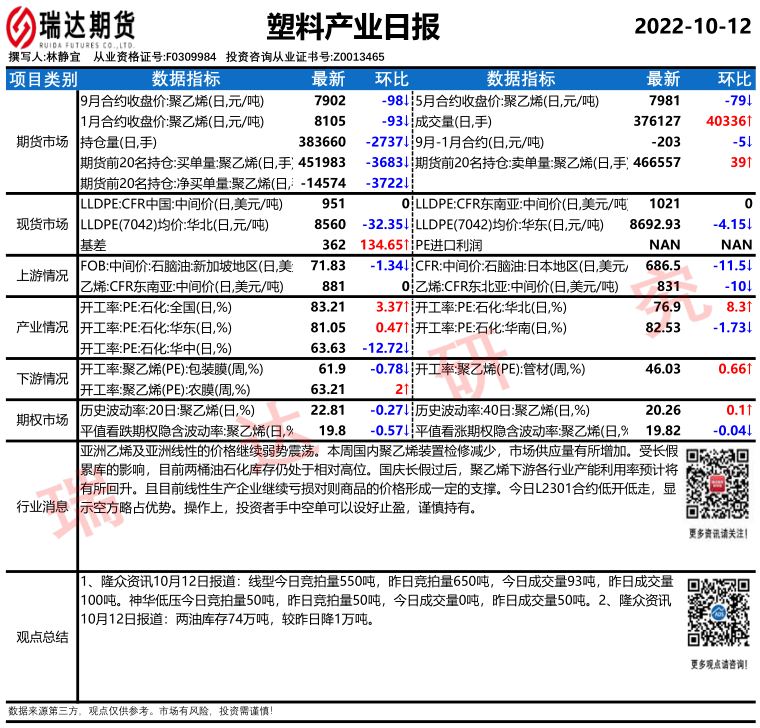Viewport: 760px width, 728px height.
Task: Click the report date 2022-10-12
Action: [x=693, y=26]
